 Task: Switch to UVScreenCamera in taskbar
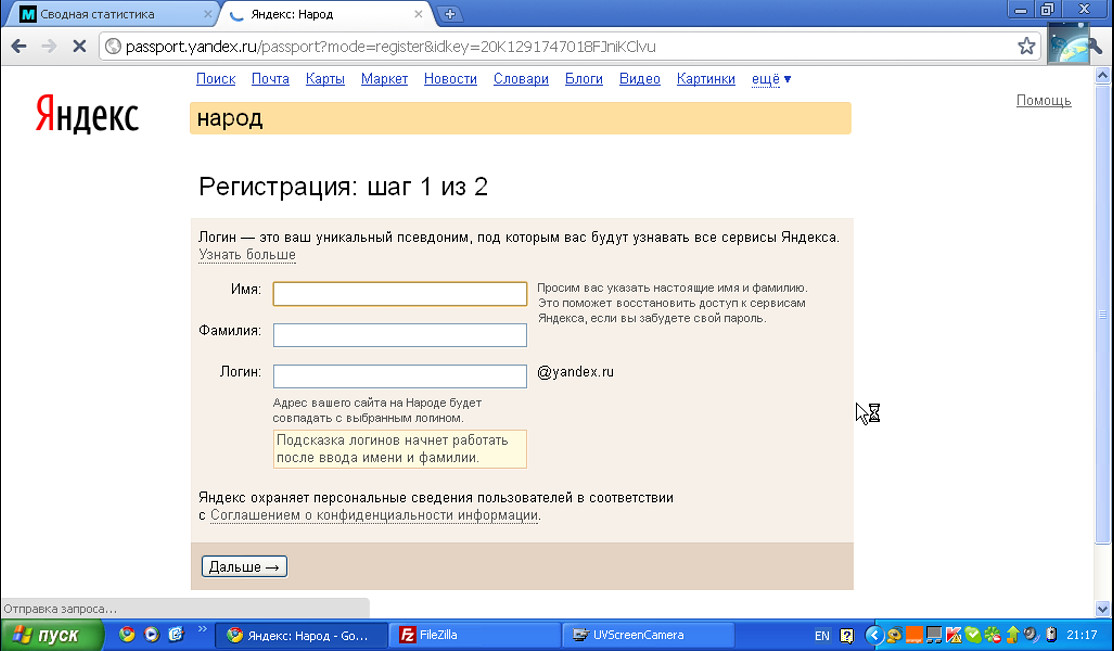point(648,634)
